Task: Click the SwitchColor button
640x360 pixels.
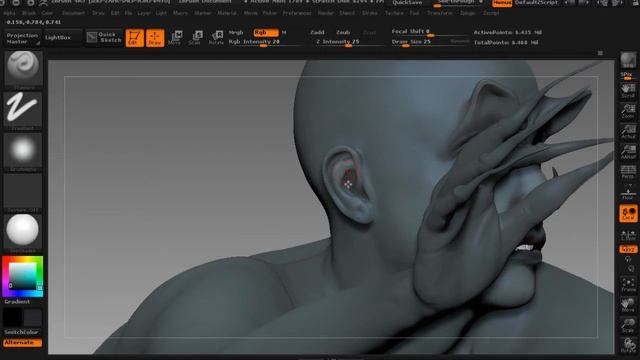Action: point(22,332)
